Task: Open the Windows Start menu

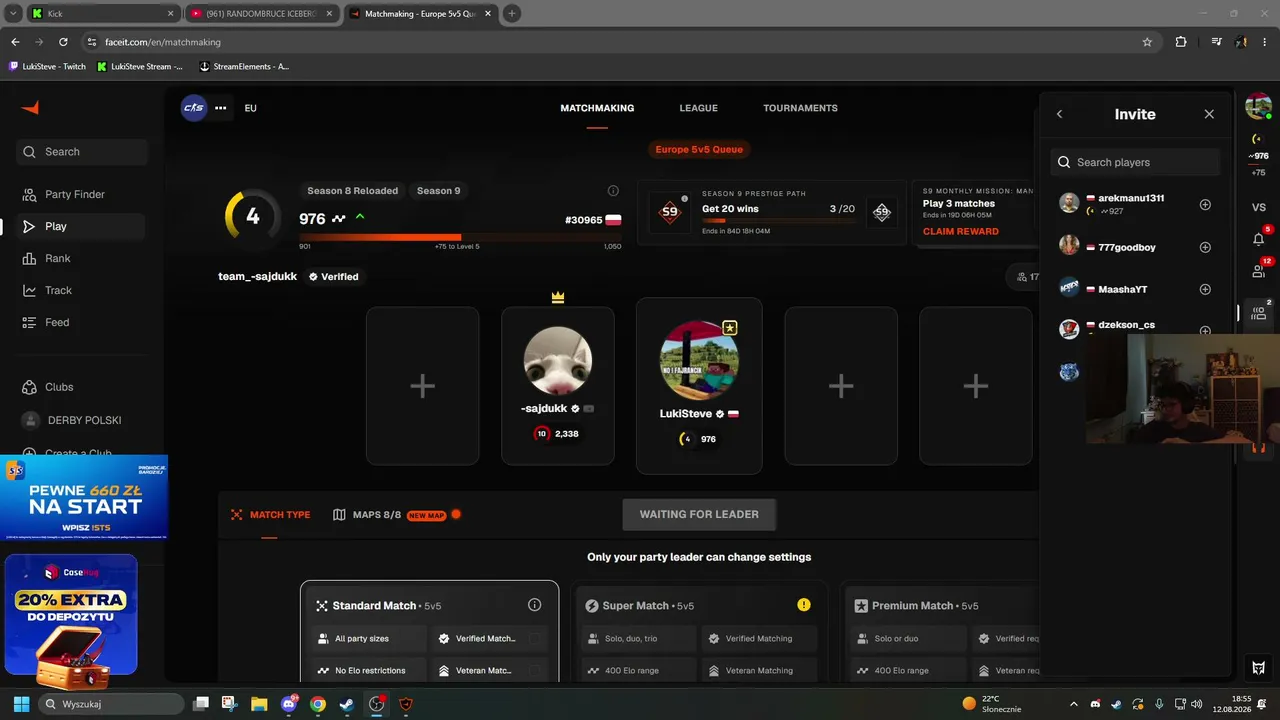Action: 21,704
